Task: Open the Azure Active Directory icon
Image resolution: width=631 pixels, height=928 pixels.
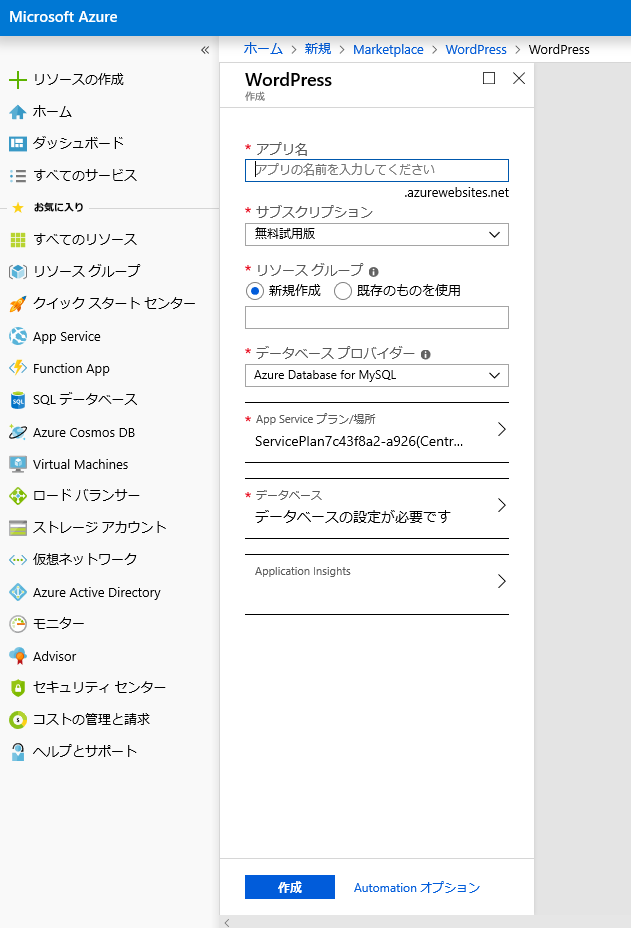Action: tap(18, 592)
